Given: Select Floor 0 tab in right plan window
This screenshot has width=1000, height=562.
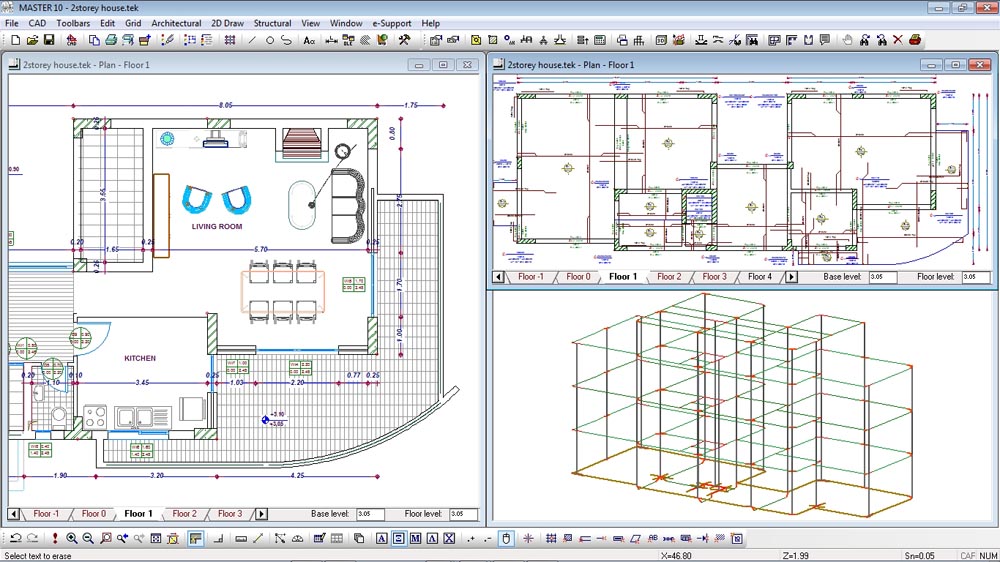Looking at the screenshot, I should (578, 277).
